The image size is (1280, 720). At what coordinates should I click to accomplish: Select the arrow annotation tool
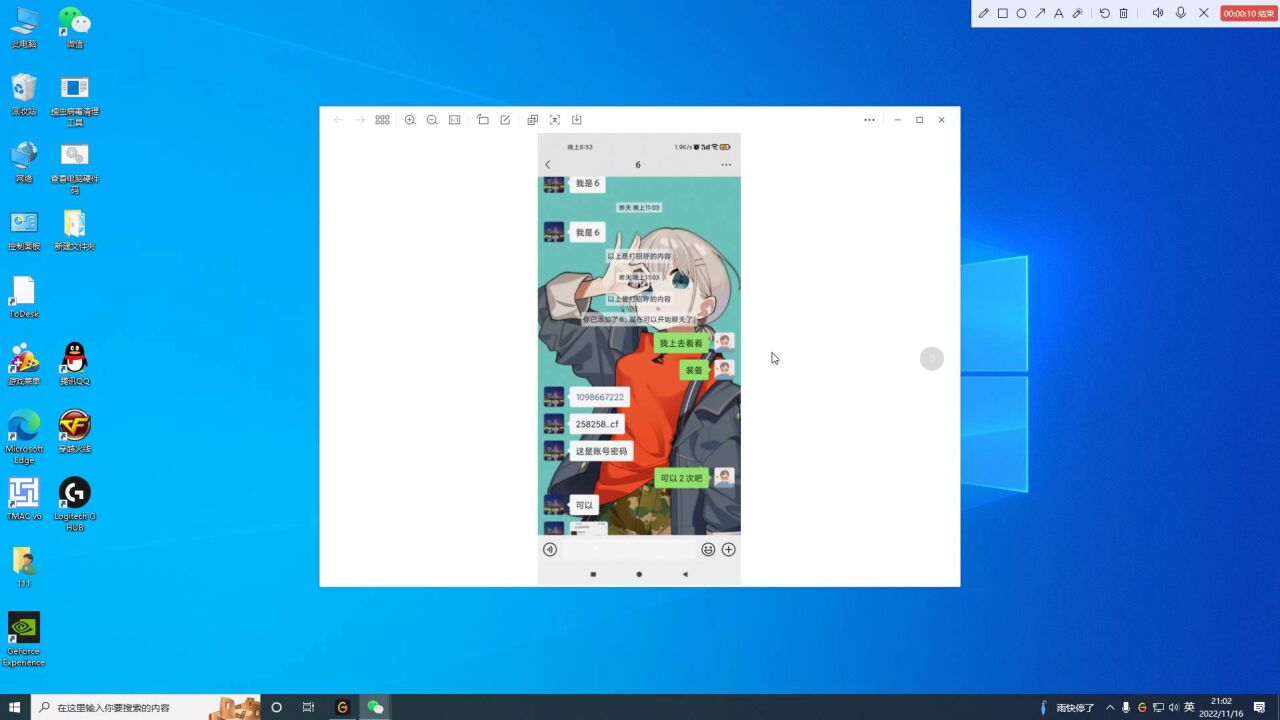point(1040,13)
